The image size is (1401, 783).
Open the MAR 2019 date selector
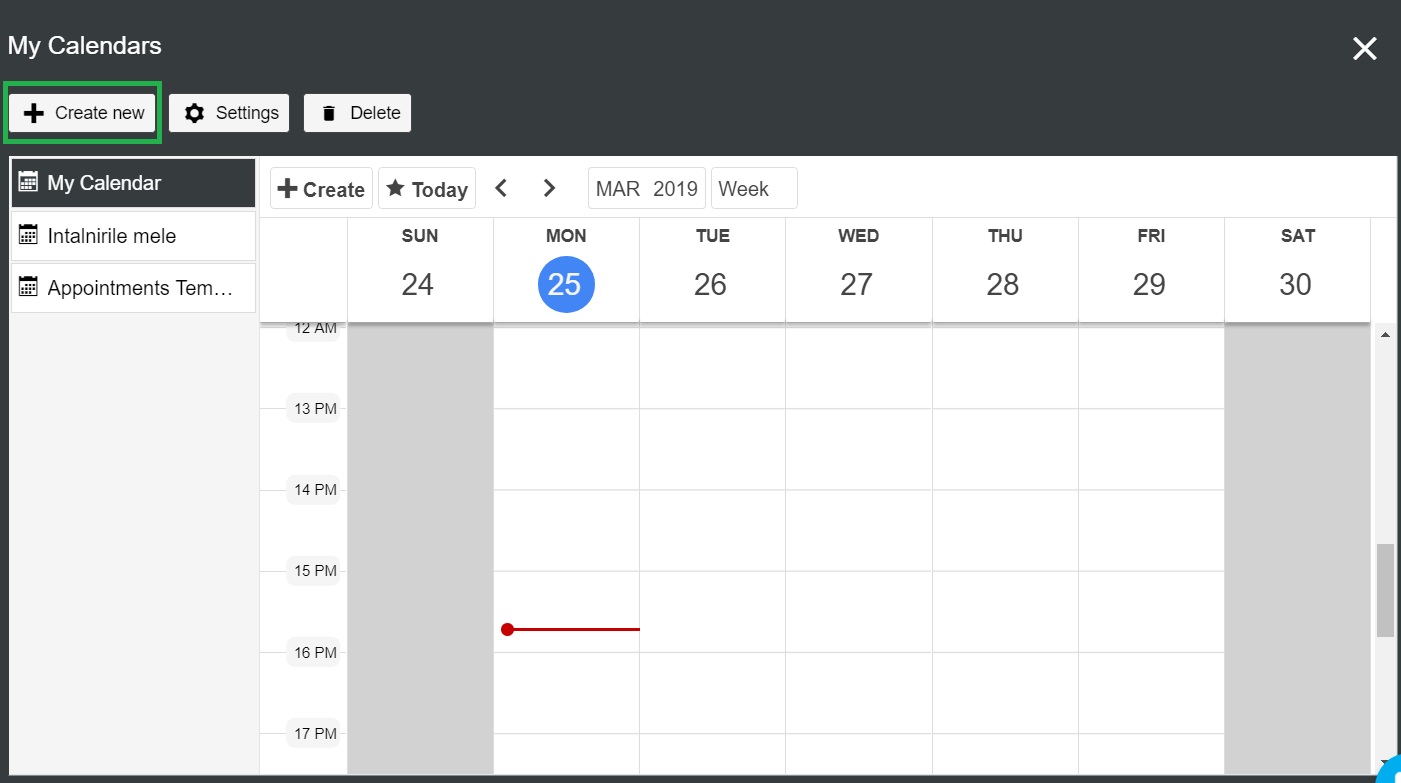(x=646, y=188)
